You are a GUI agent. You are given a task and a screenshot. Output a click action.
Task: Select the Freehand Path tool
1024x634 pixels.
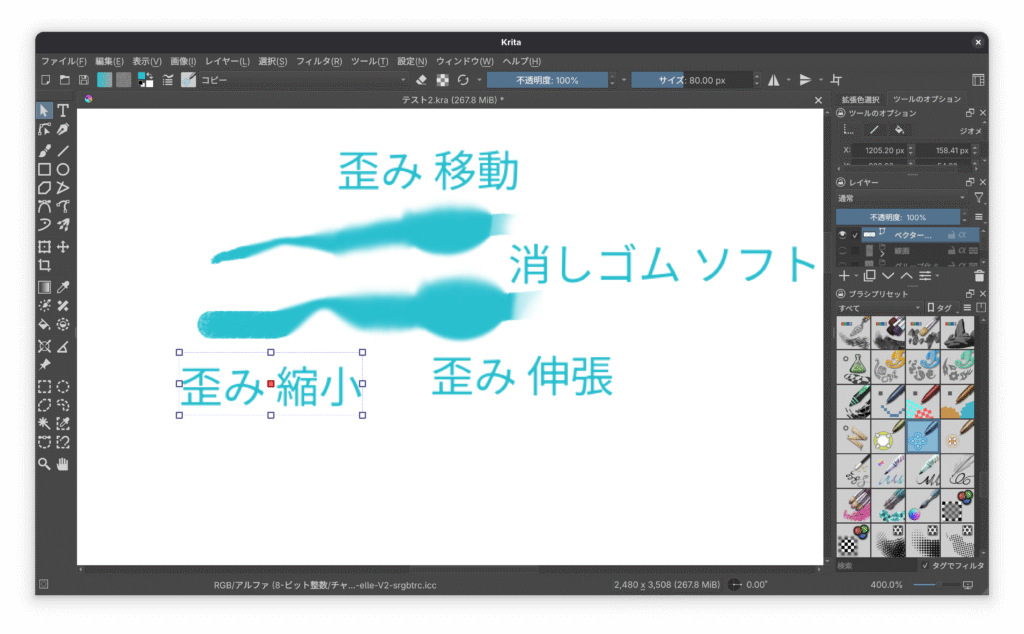(x=63, y=206)
